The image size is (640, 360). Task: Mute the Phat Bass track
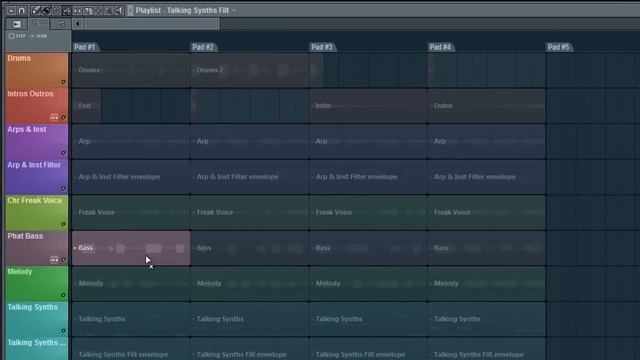point(63,260)
